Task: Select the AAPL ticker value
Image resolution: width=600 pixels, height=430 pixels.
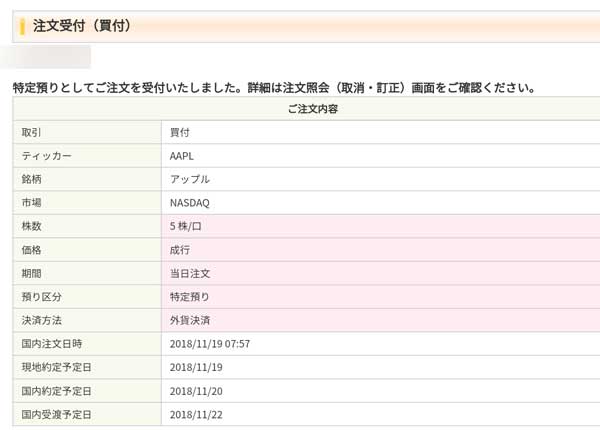Action: click(x=183, y=156)
